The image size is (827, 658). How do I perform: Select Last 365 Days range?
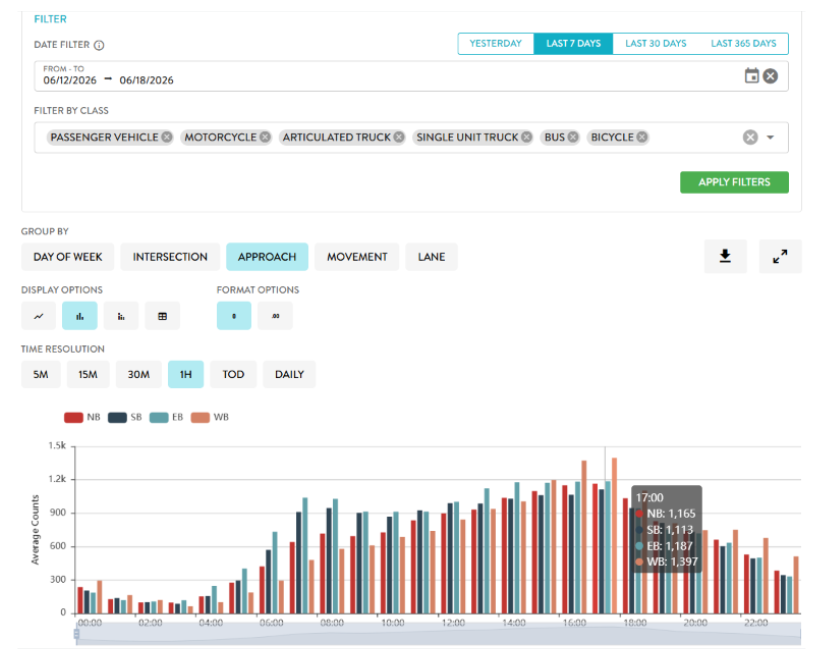[743, 43]
